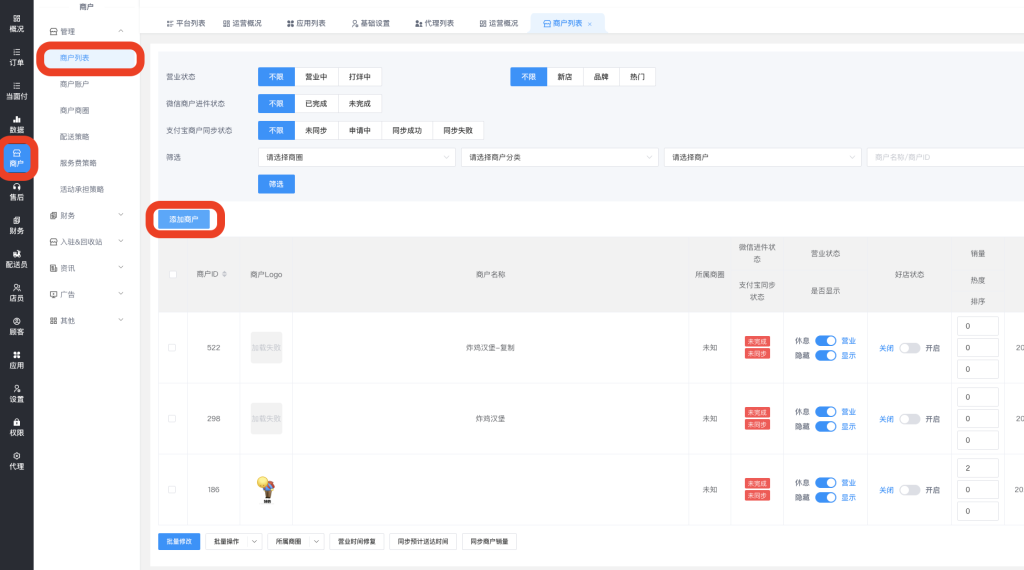Click the blue 添加商户 button
Viewport: 1024px width, 570px height.
coord(183,219)
